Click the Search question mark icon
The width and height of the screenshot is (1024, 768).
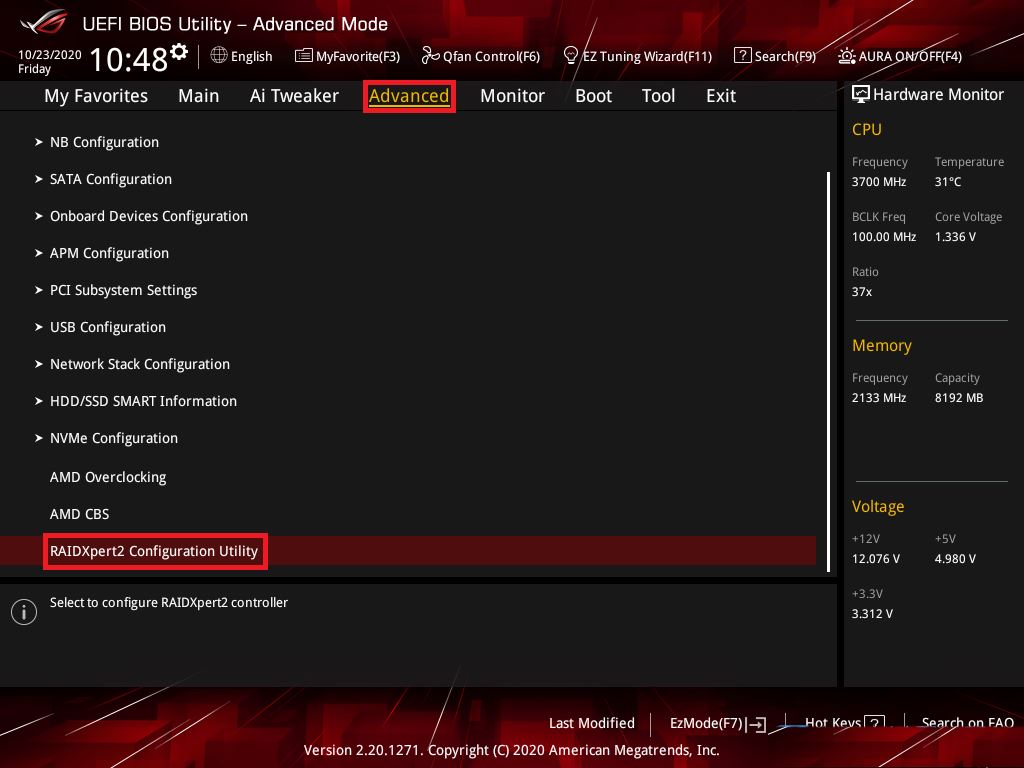743,56
